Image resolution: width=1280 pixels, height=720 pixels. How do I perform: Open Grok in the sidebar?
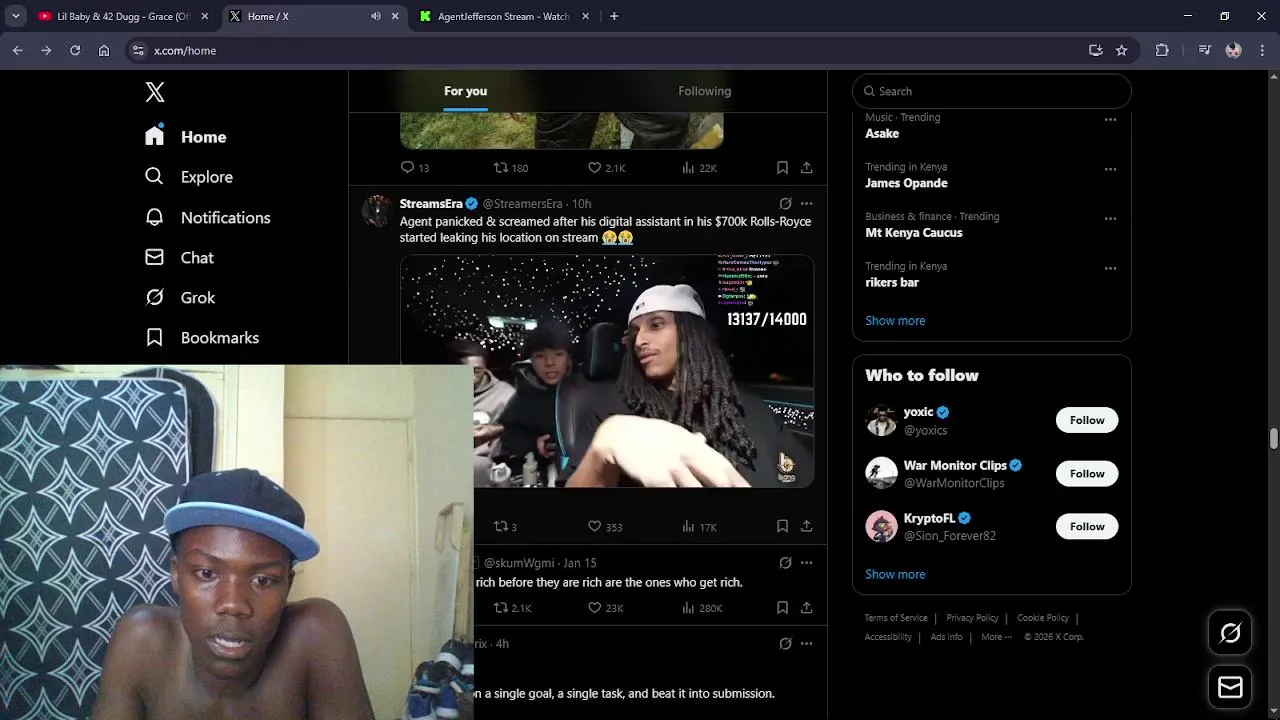pyautogui.click(x=180, y=297)
